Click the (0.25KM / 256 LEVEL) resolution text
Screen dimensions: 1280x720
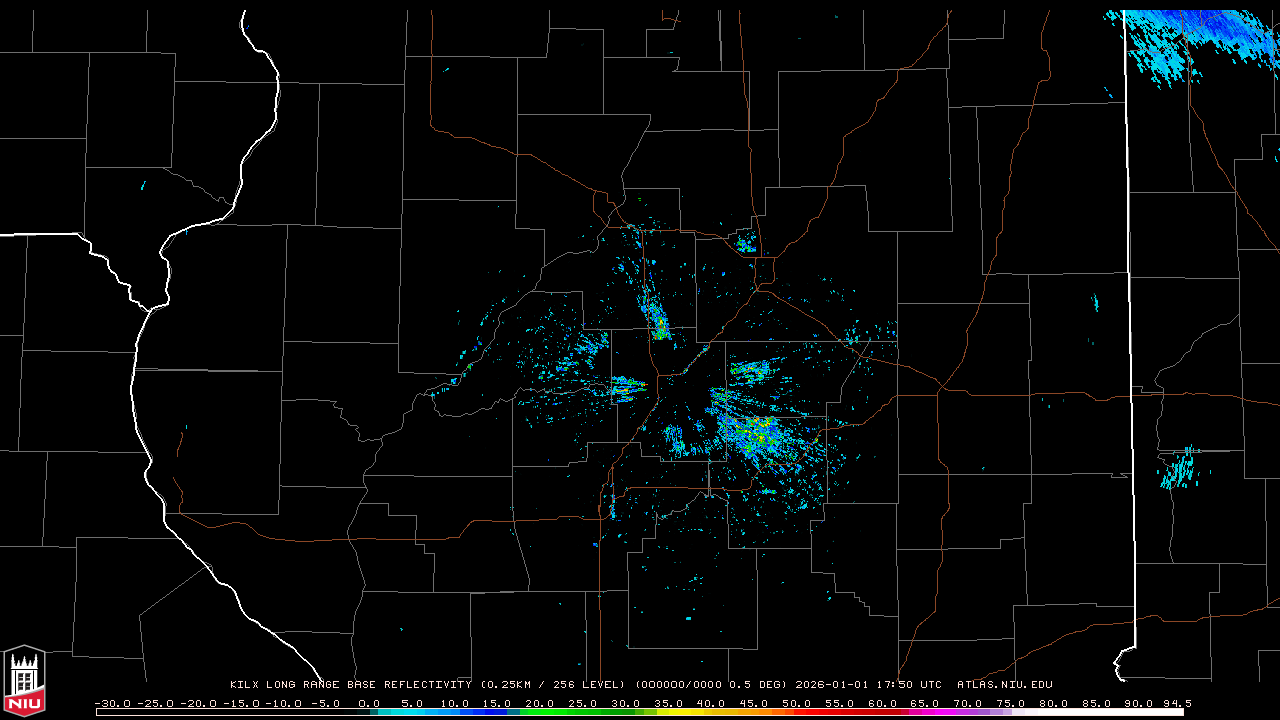coord(553,685)
